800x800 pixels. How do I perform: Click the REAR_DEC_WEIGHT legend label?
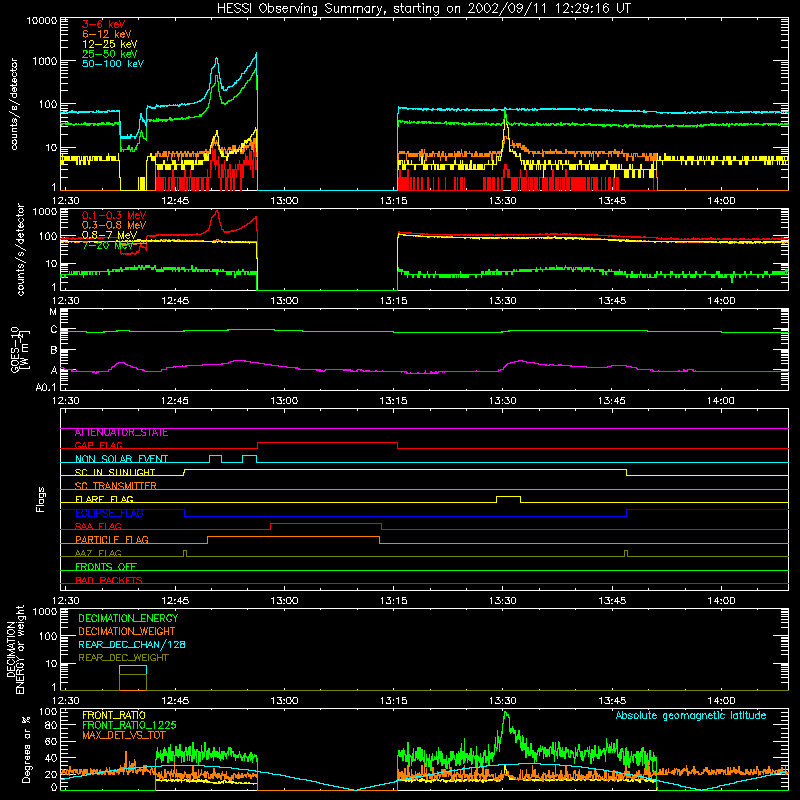(123, 658)
